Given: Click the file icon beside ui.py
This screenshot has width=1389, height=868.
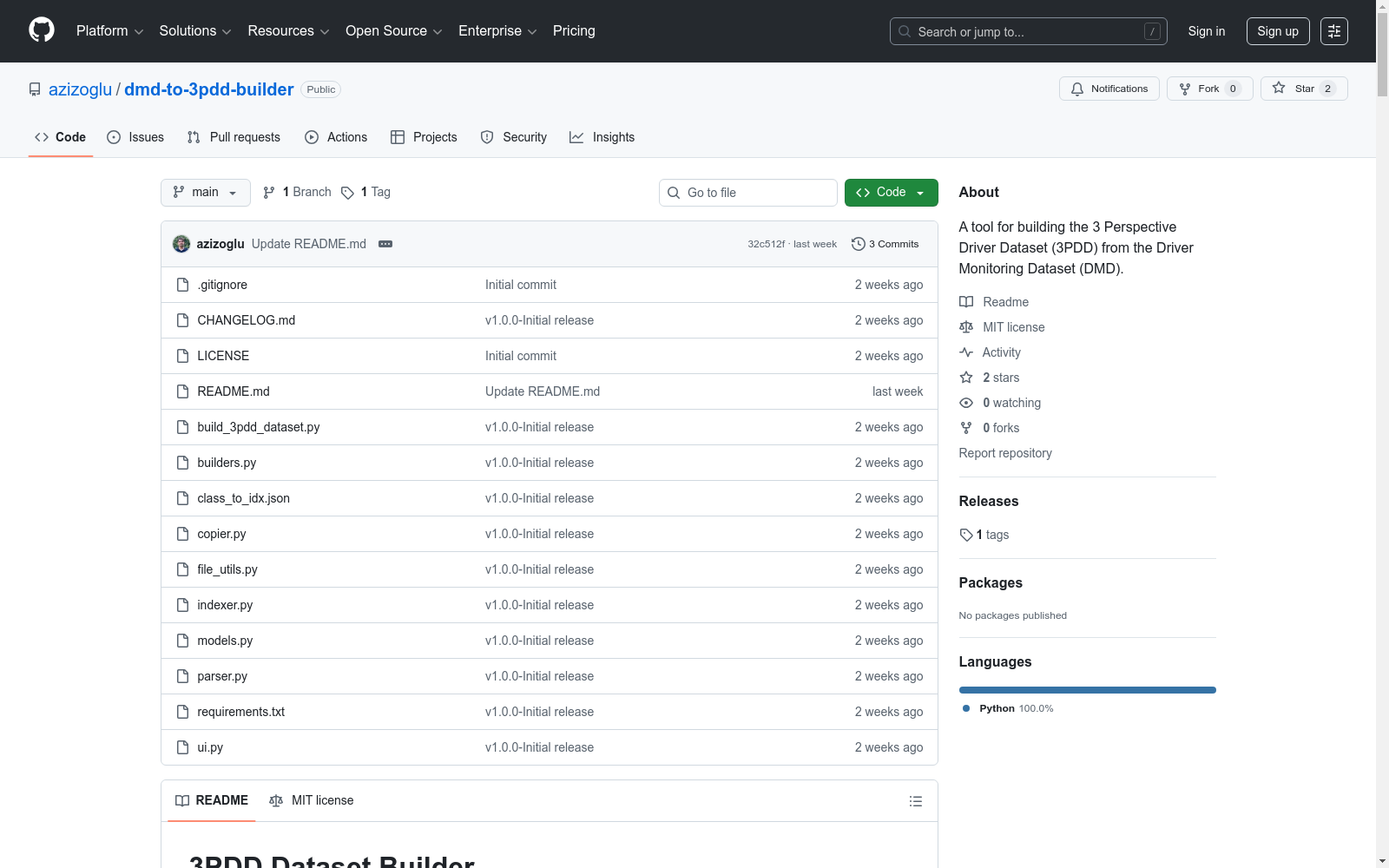Looking at the screenshot, I should coord(182,747).
